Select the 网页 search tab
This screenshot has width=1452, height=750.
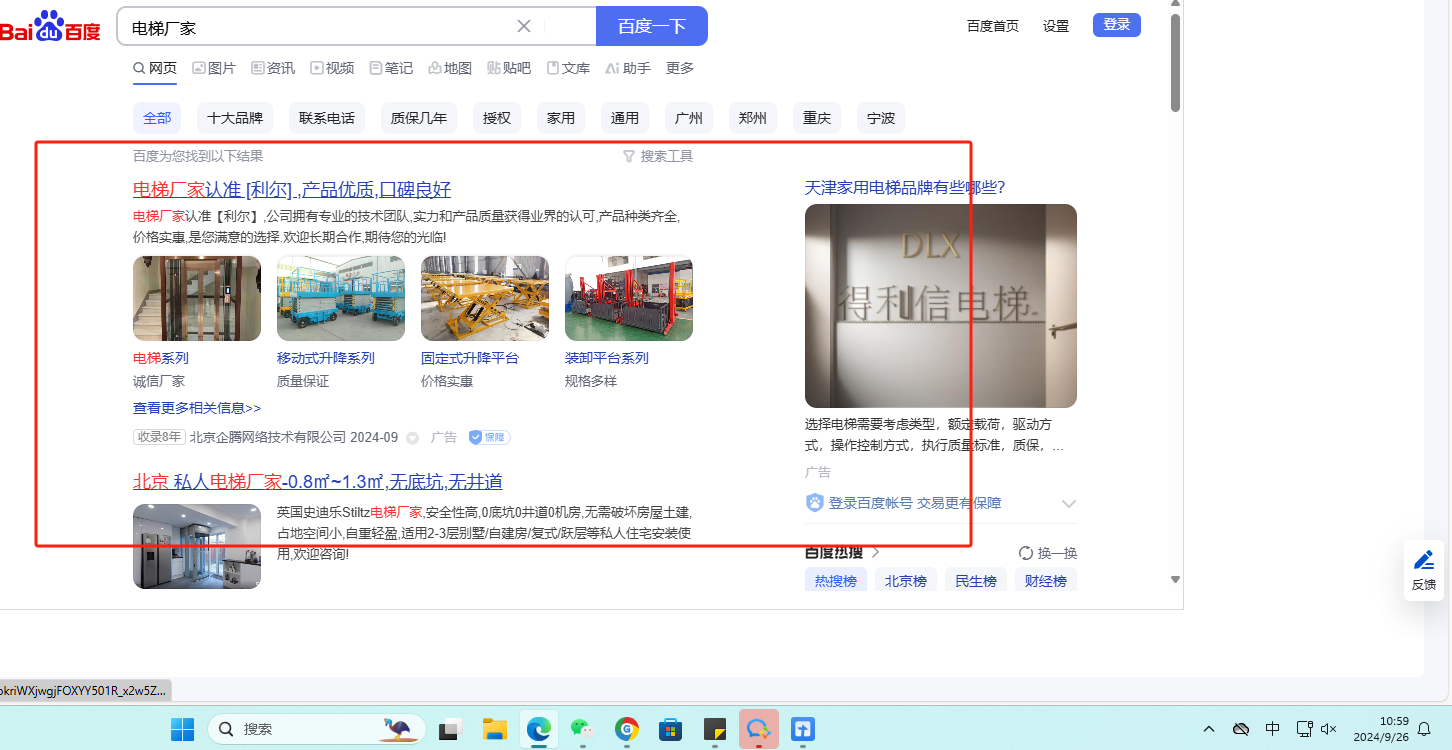coord(155,68)
